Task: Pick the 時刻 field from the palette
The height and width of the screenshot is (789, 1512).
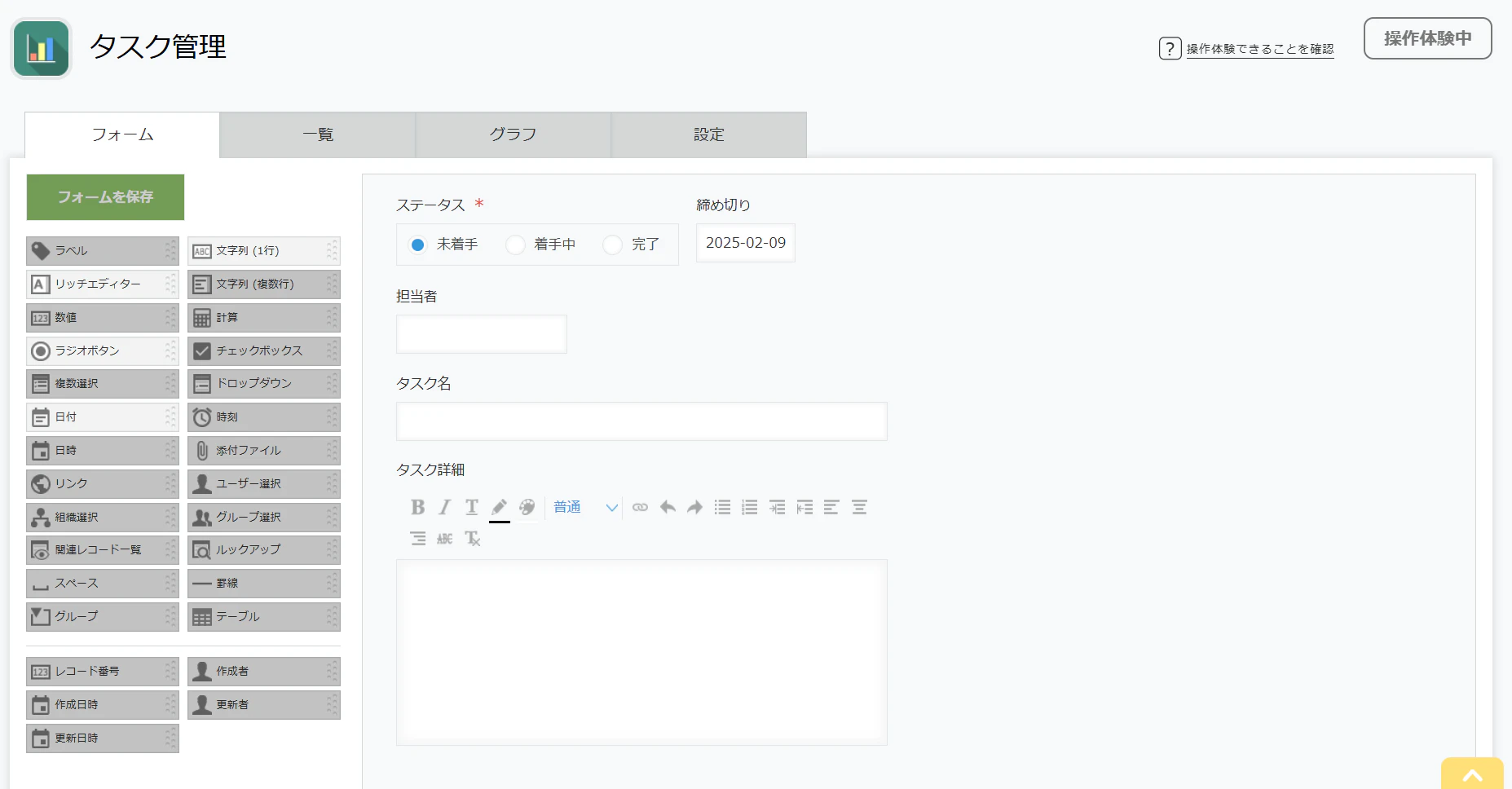Action: click(264, 417)
